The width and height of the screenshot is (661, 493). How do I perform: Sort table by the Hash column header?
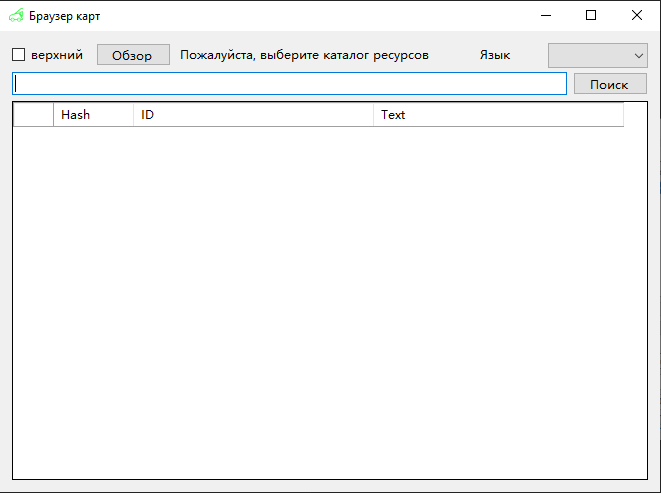pyautogui.click(x=92, y=115)
